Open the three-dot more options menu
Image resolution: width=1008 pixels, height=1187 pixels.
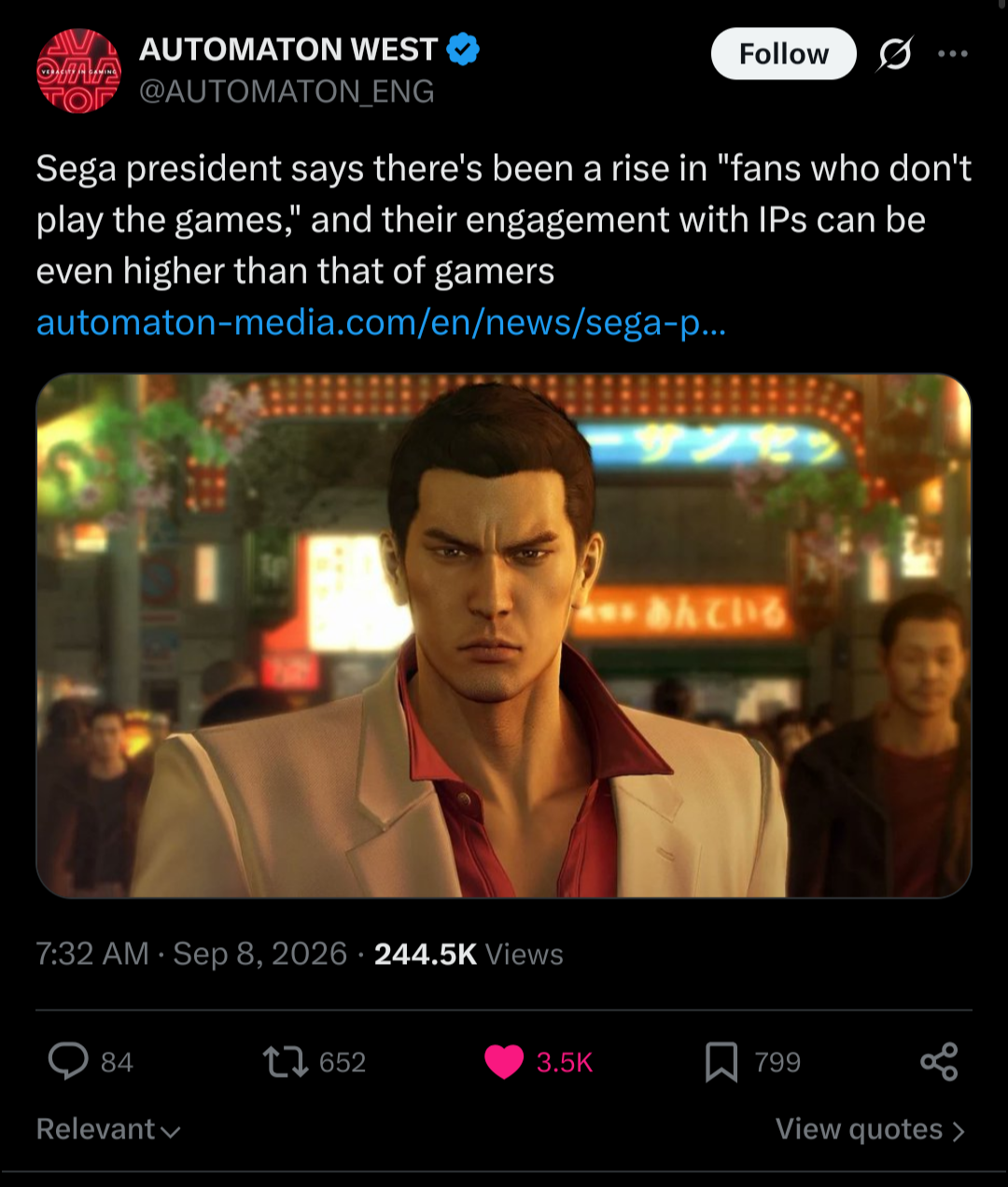[x=953, y=54]
